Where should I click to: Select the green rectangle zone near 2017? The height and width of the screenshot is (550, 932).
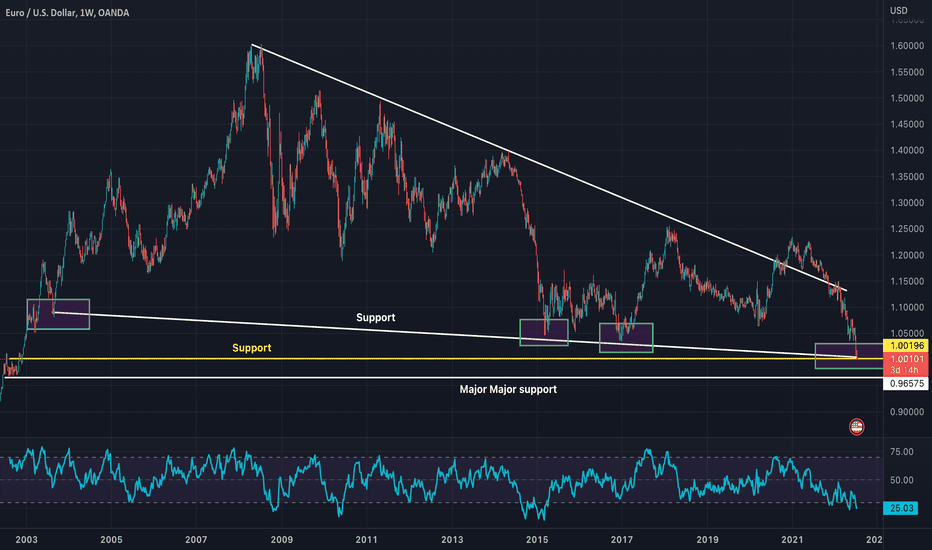[x=626, y=338]
